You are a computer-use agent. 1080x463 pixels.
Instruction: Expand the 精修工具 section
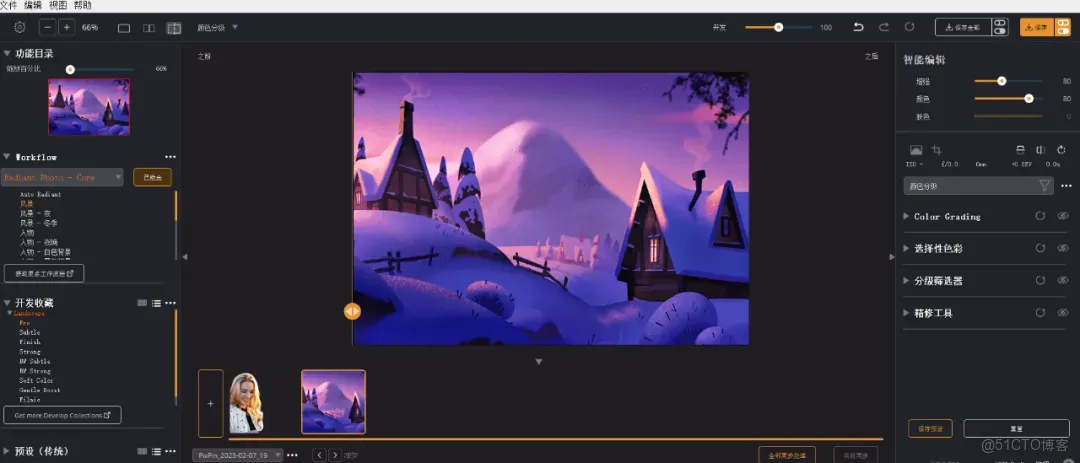tap(906, 313)
